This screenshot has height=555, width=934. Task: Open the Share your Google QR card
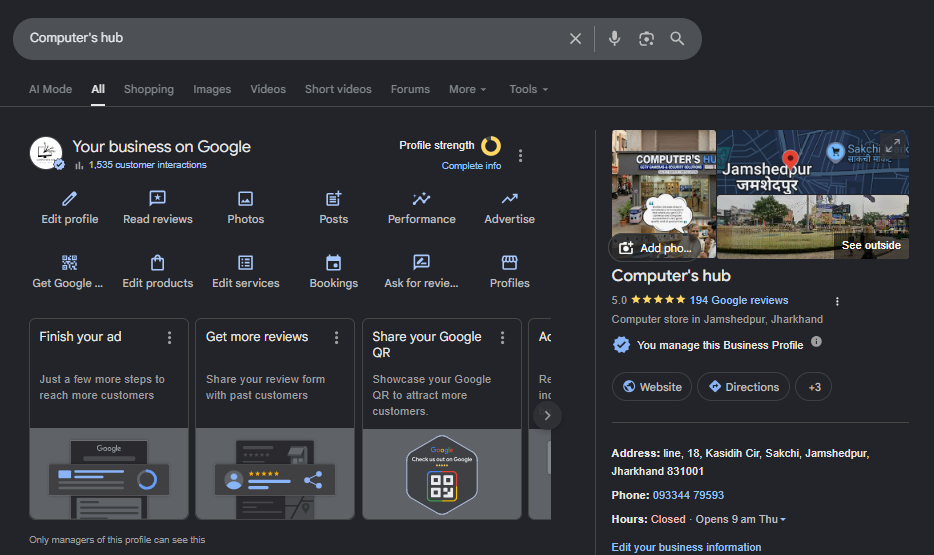coord(442,419)
